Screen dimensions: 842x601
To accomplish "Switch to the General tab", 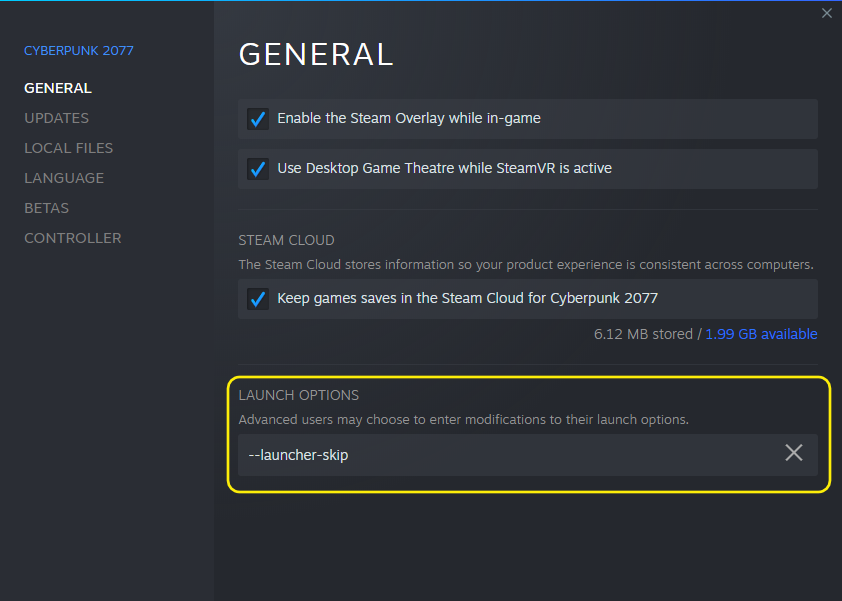I will pyautogui.click(x=58, y=88).
